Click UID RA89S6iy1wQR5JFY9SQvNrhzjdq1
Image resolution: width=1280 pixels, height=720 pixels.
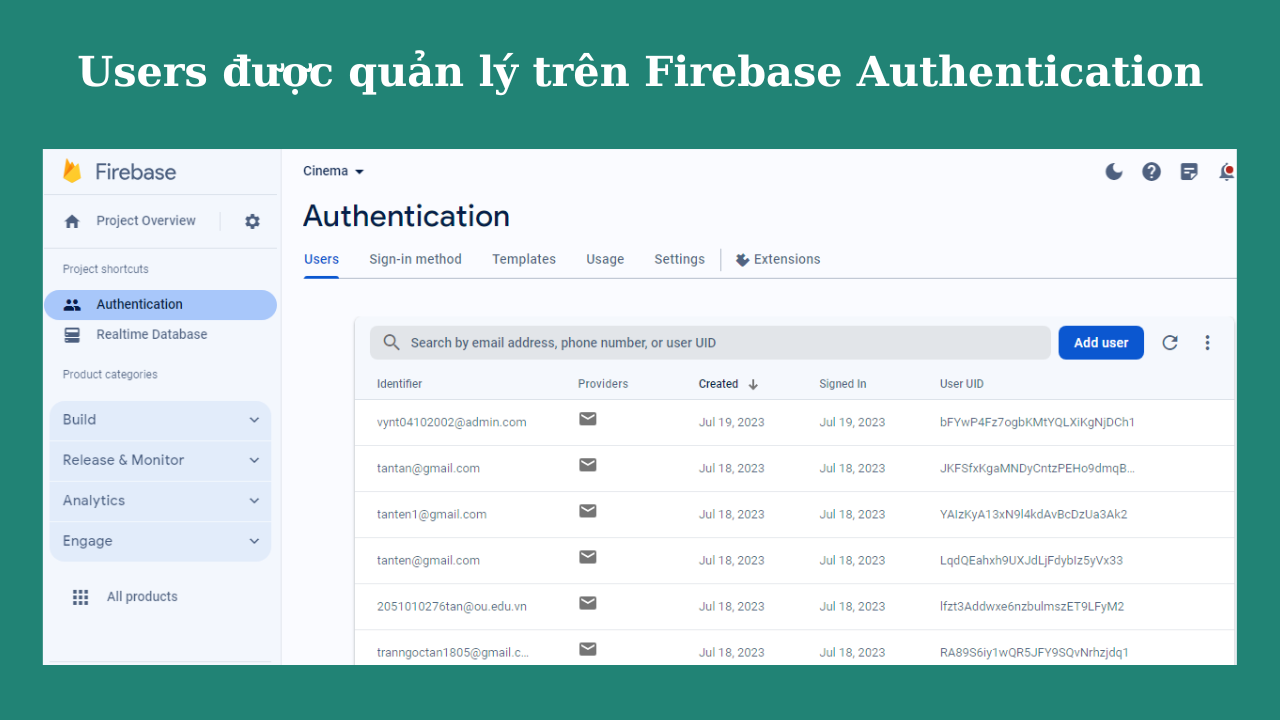[x=1034, y=653]
